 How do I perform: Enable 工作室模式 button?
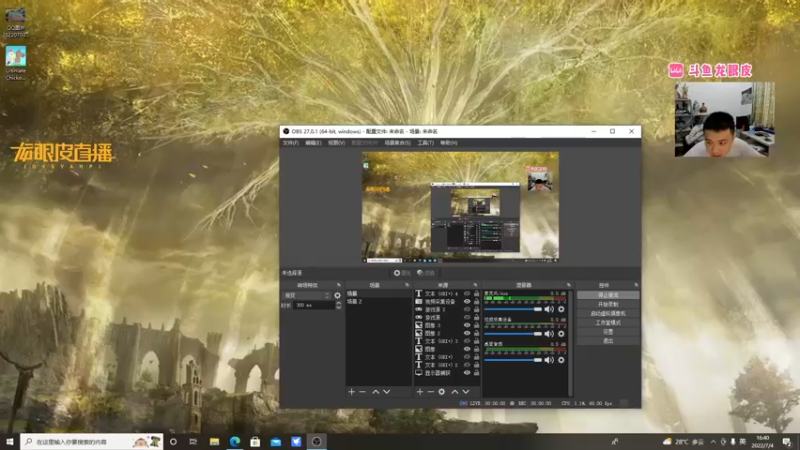point(608,322)
